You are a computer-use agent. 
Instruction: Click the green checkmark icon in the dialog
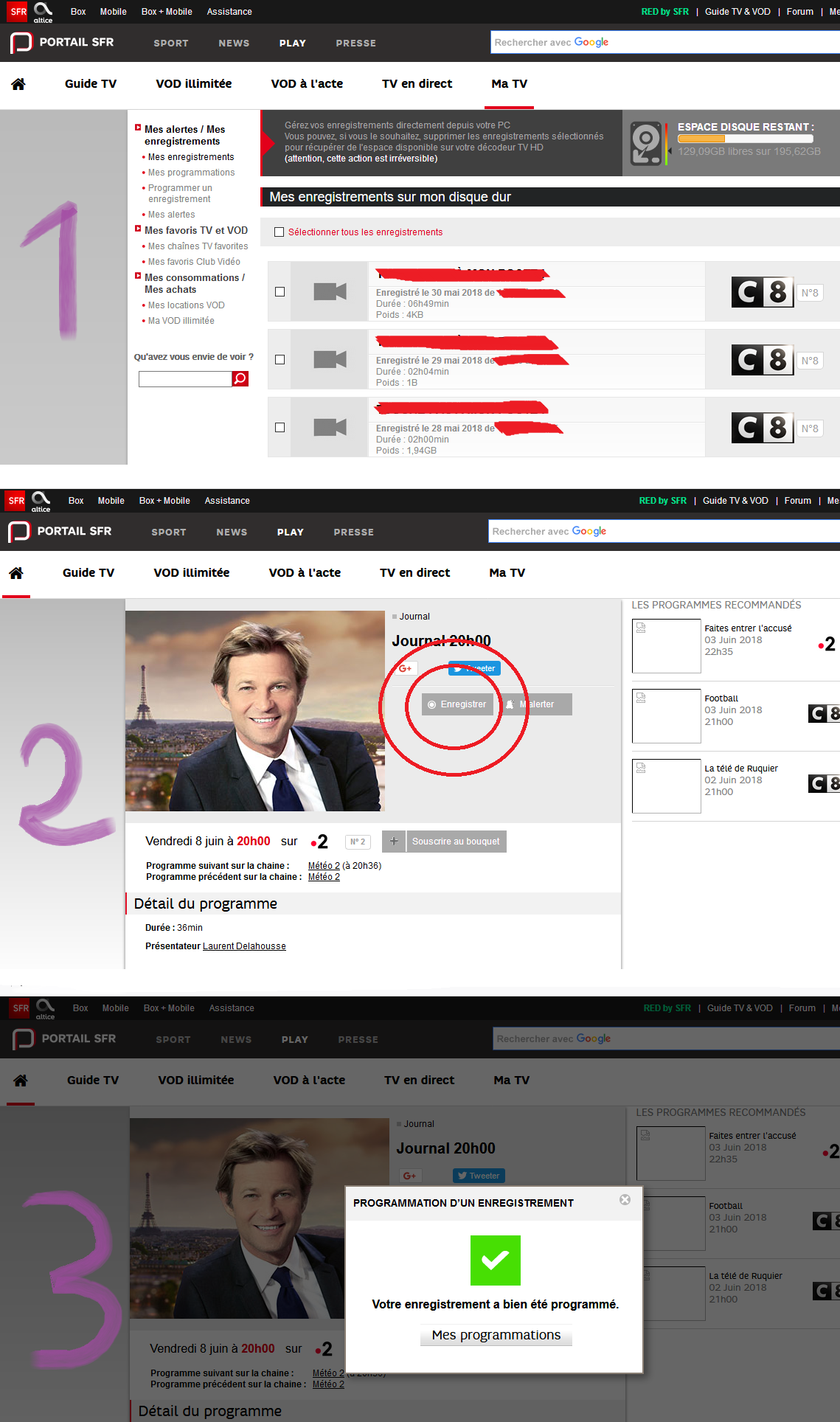click(x=496, y=1260)
